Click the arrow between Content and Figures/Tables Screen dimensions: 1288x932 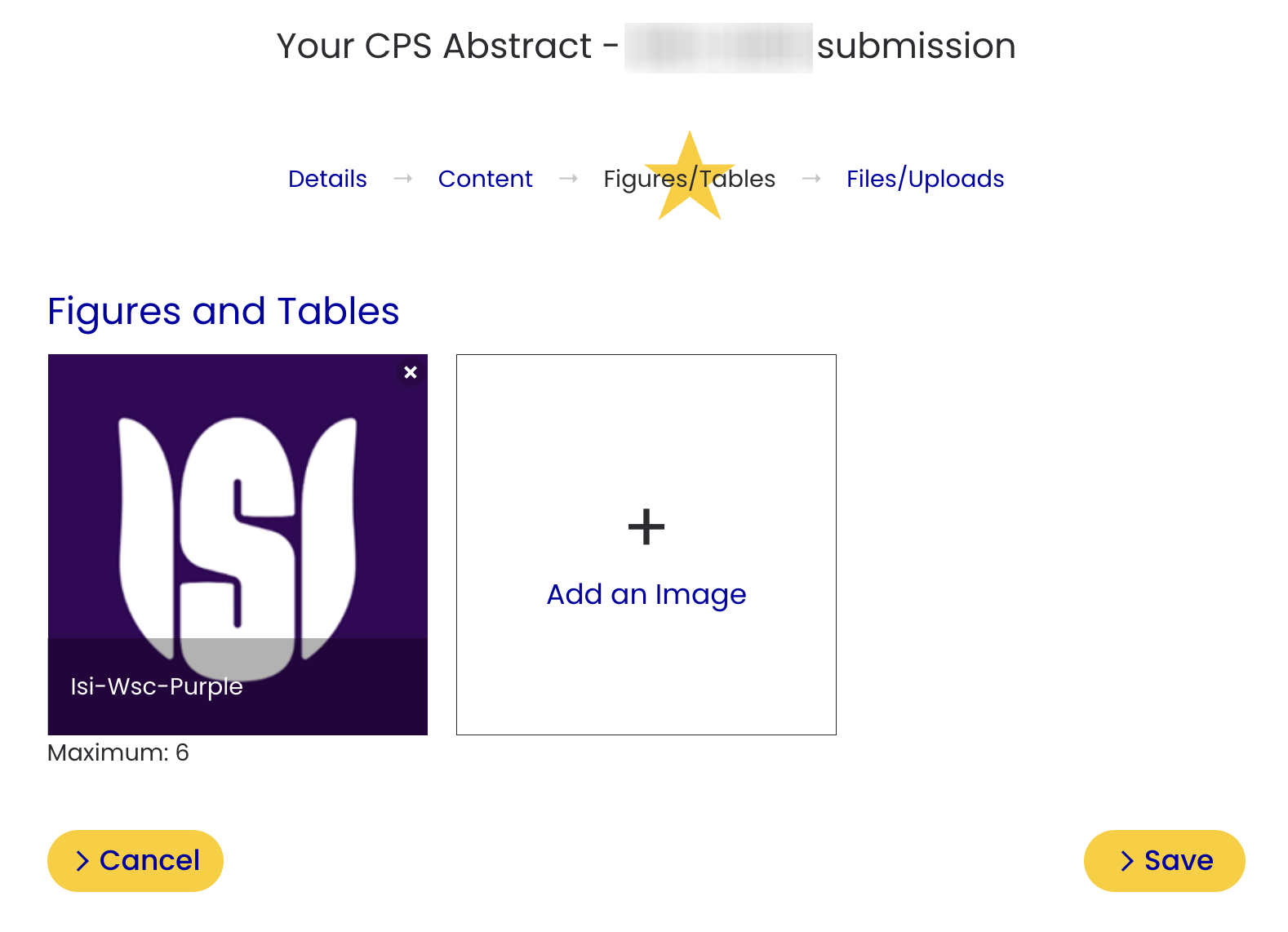(x=568, y=179)
